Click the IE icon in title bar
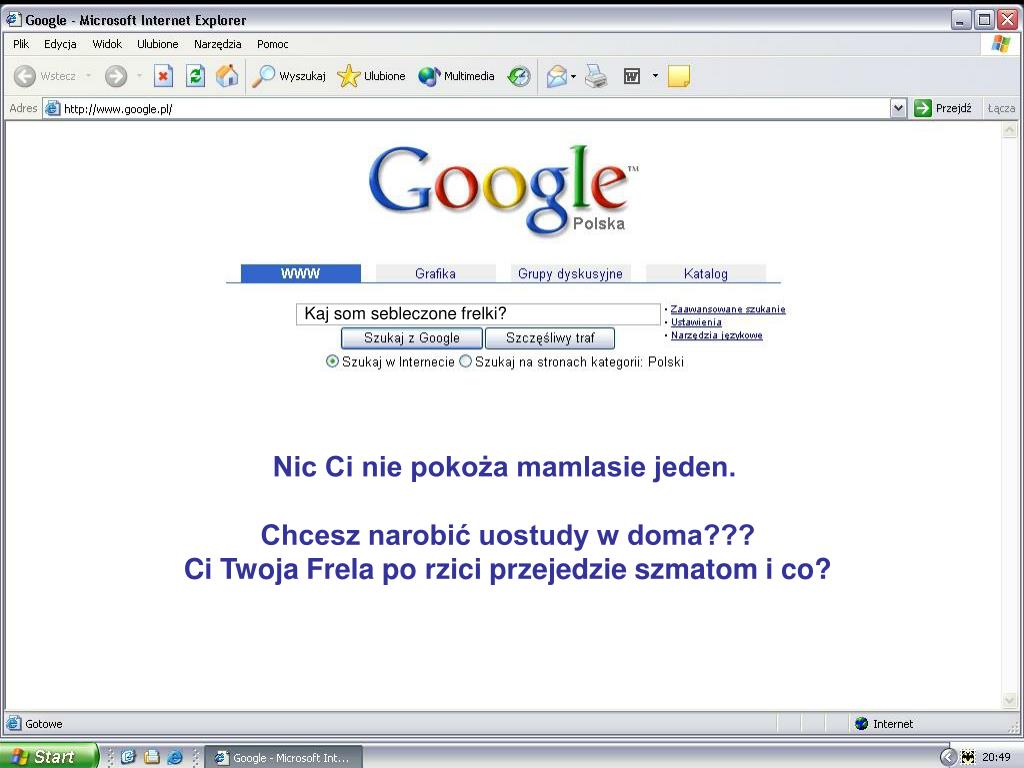Image resolution: width=1024 pixels, height=768 pixels. point(14,20)
